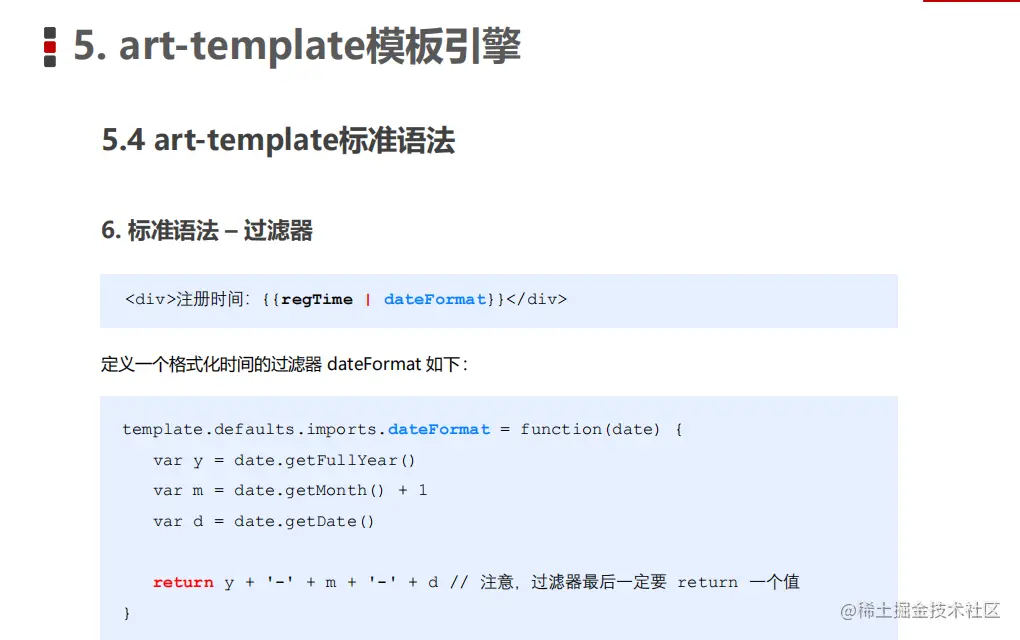
Task: Click the "var m = date.getMonth() + 1" line
Action: [x=290, y=490]
